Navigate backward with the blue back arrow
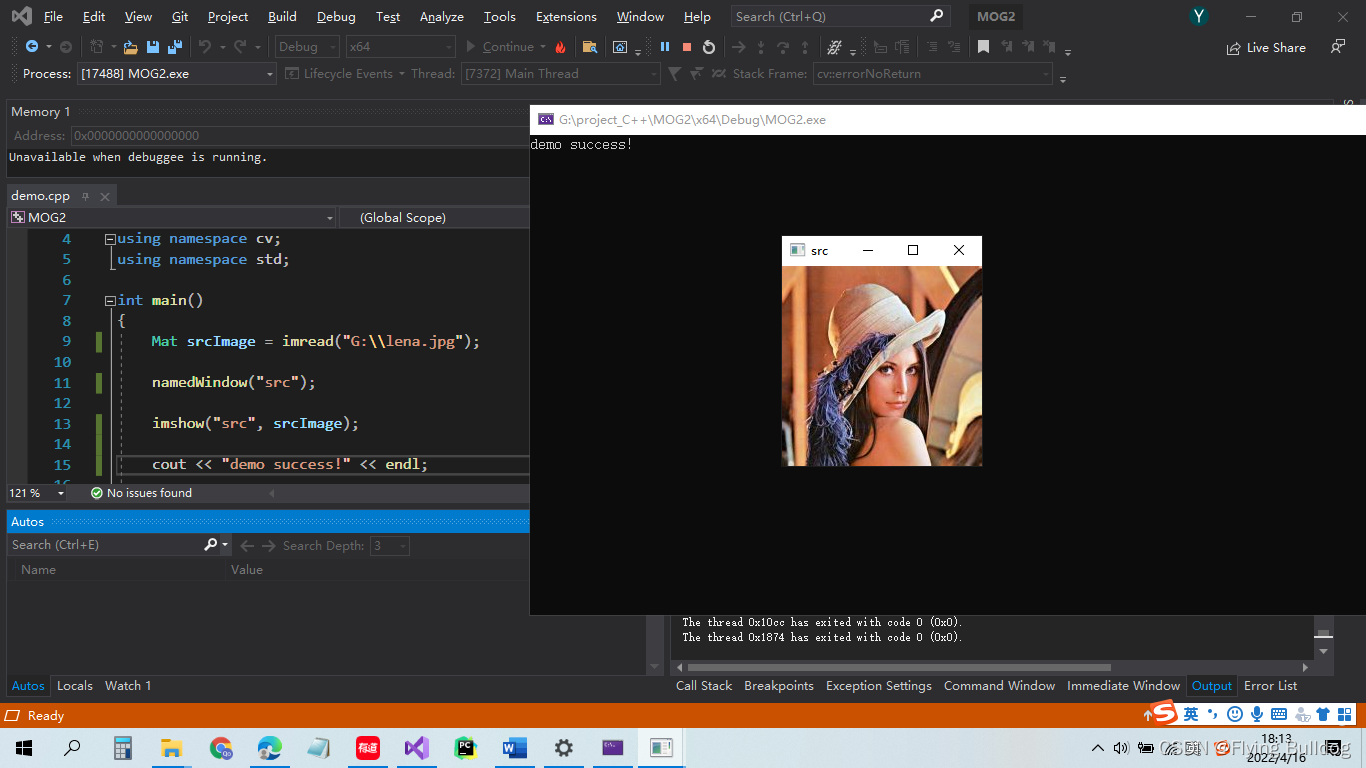 (x=32, y=47)
